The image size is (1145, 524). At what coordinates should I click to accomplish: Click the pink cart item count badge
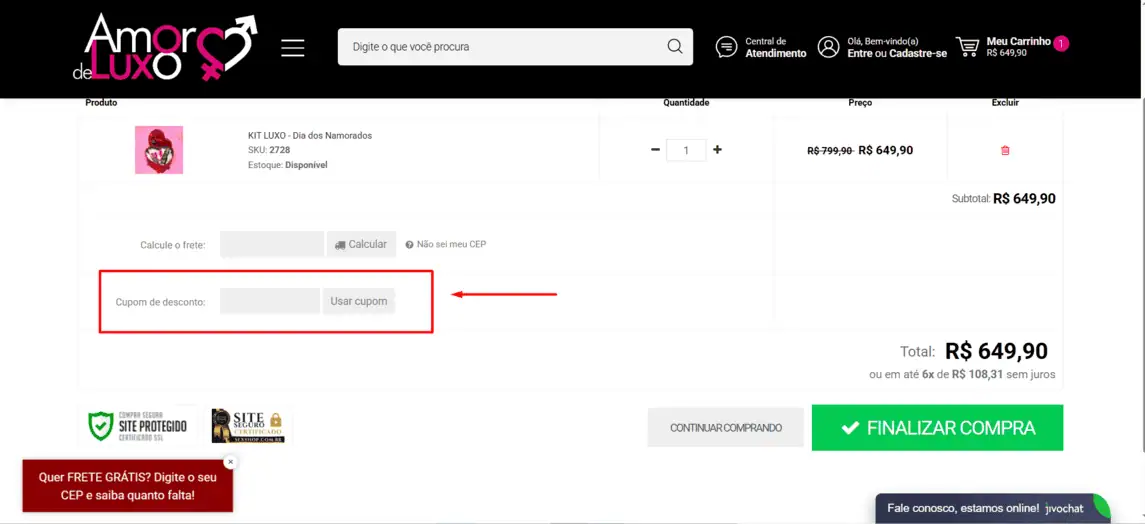click(1062, 44)
